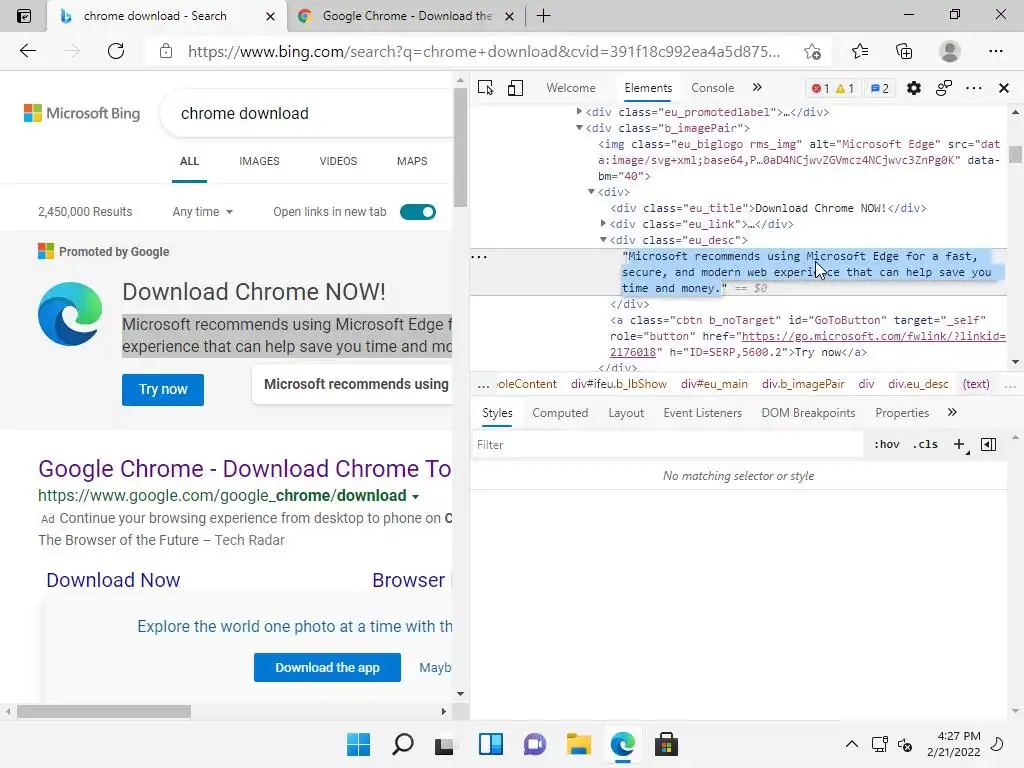The height and width of the screenshot is (768, 1024).
Task: Switch to the Console tab
Action: tap(712, 88)
